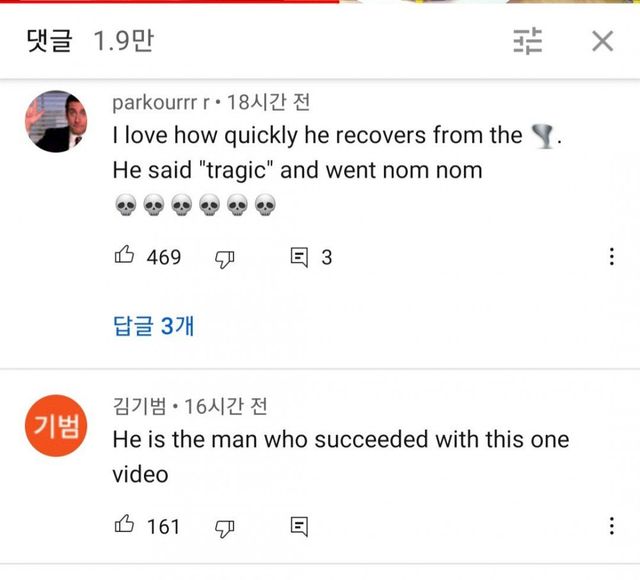Reply to 김기범's comment
The image size is (640, 580).
click(x=298, y=526)
